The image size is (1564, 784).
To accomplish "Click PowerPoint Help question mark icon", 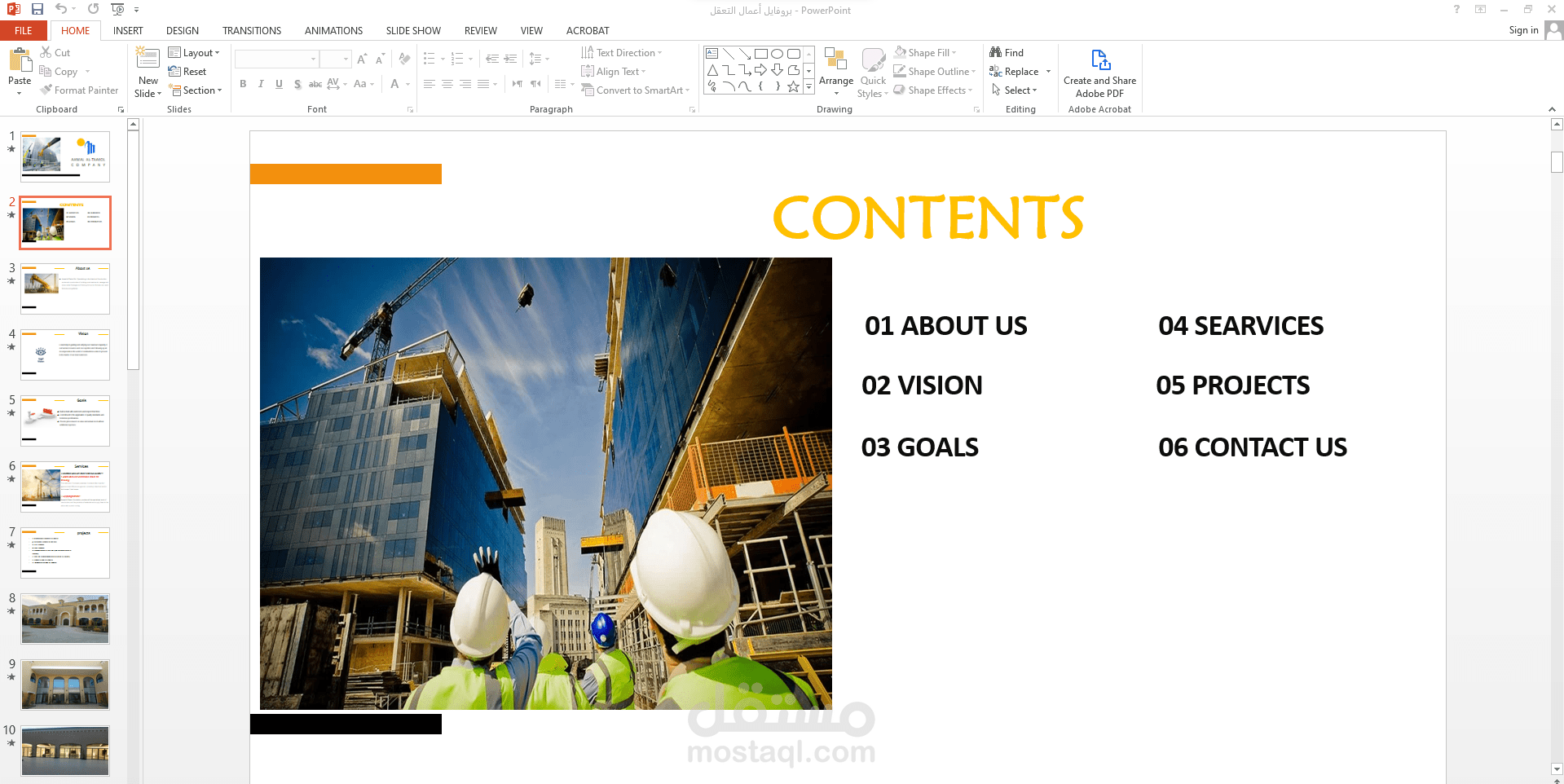I will pos(1456,9).
